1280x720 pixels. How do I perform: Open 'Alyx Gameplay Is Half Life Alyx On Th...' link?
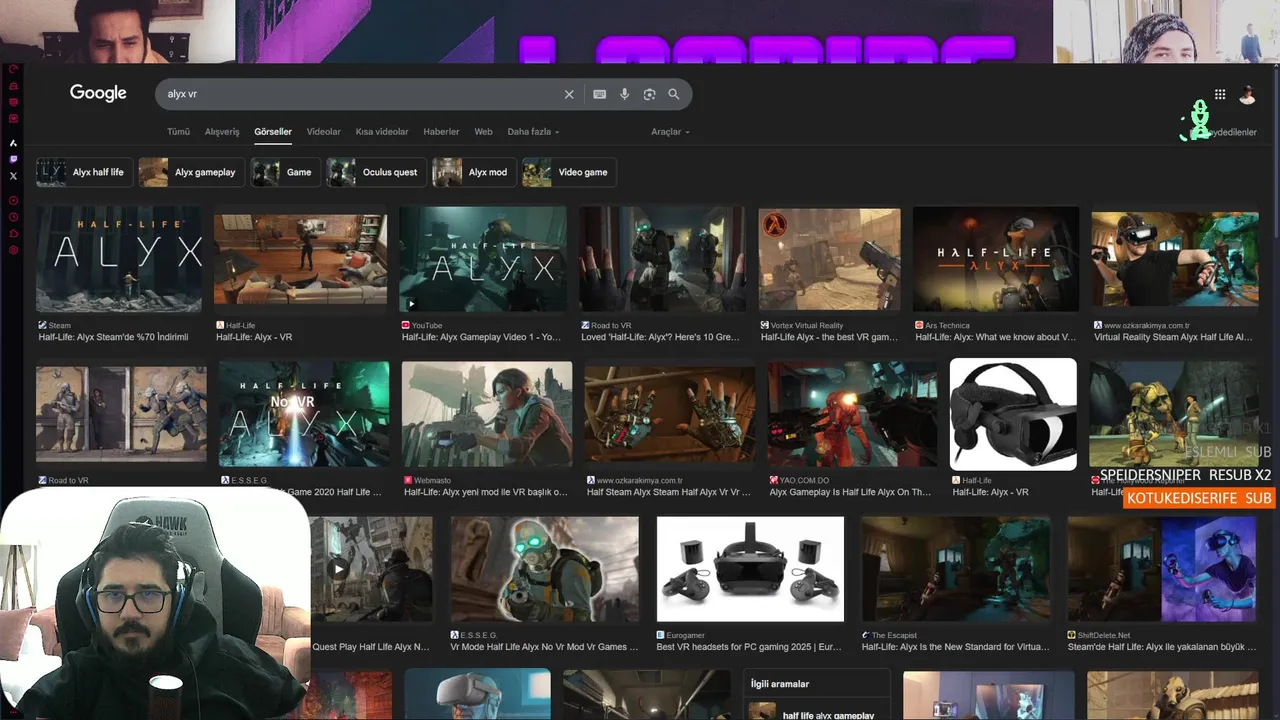pyautogui.click(x=850, y=492)
